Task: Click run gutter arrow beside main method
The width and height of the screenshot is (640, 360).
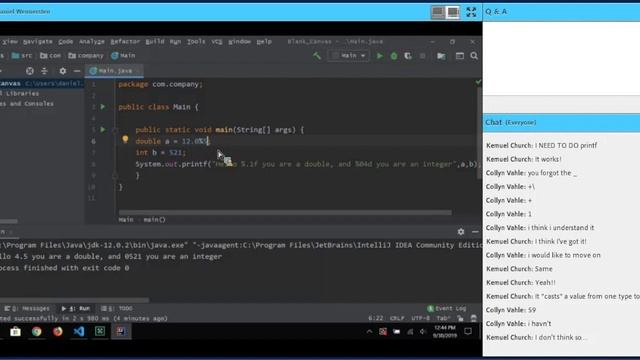Action: point(103,129)
